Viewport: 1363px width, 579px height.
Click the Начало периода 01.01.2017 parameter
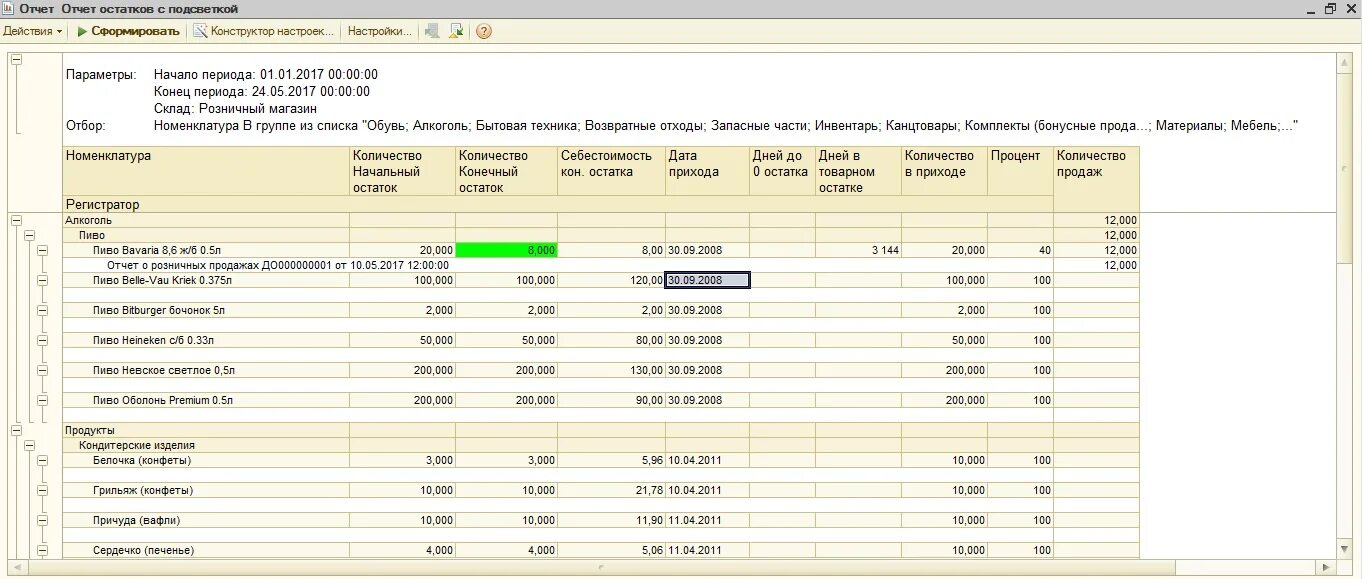[266, 75]
